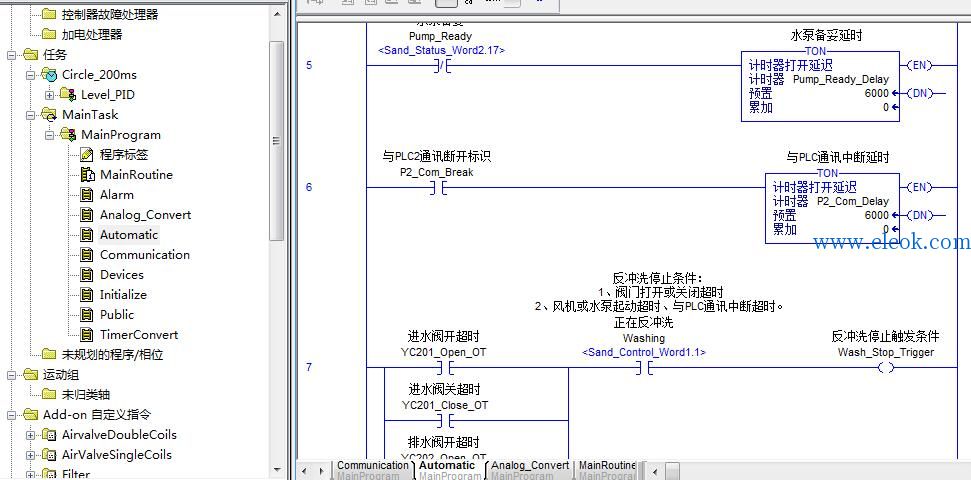
Task: Click the ladder horizontal scrollbar left arrow
Action: click(656, 471)
